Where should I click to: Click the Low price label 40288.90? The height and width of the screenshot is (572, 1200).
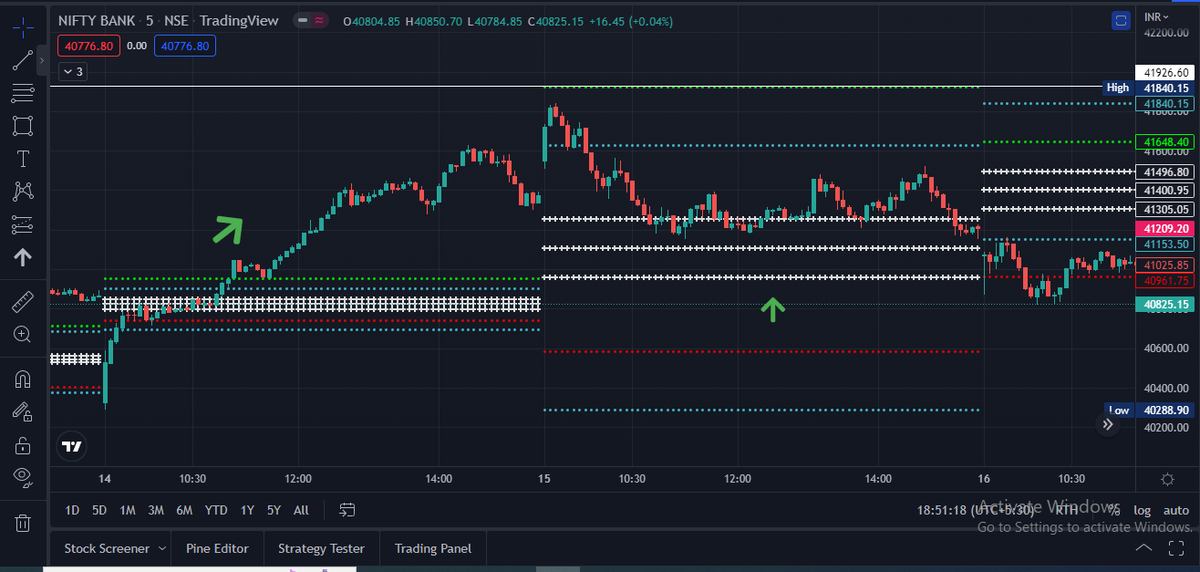coord(1148,410)
